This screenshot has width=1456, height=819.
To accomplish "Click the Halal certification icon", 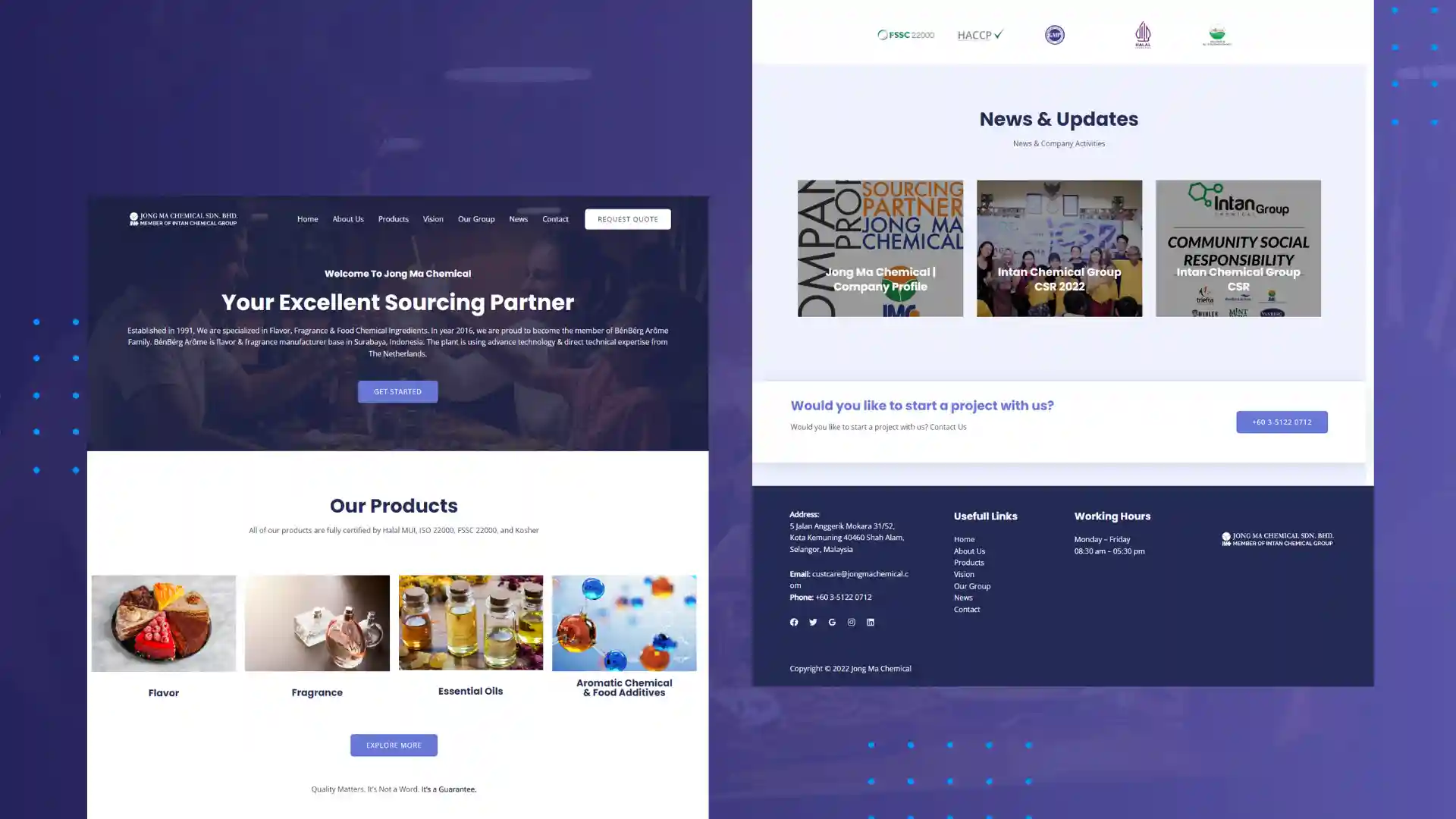I will (x=1141, y=34).
